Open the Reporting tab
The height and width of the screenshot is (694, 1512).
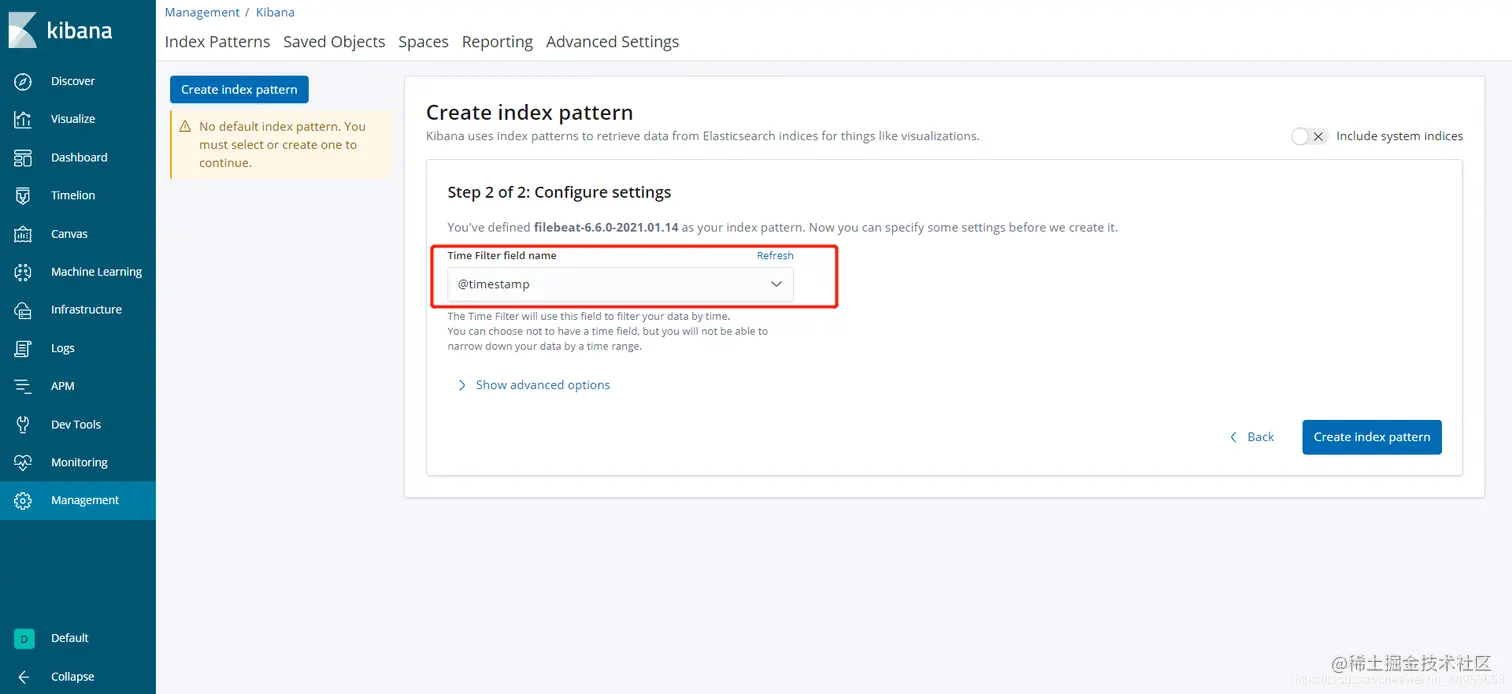(x=497, y=42)
